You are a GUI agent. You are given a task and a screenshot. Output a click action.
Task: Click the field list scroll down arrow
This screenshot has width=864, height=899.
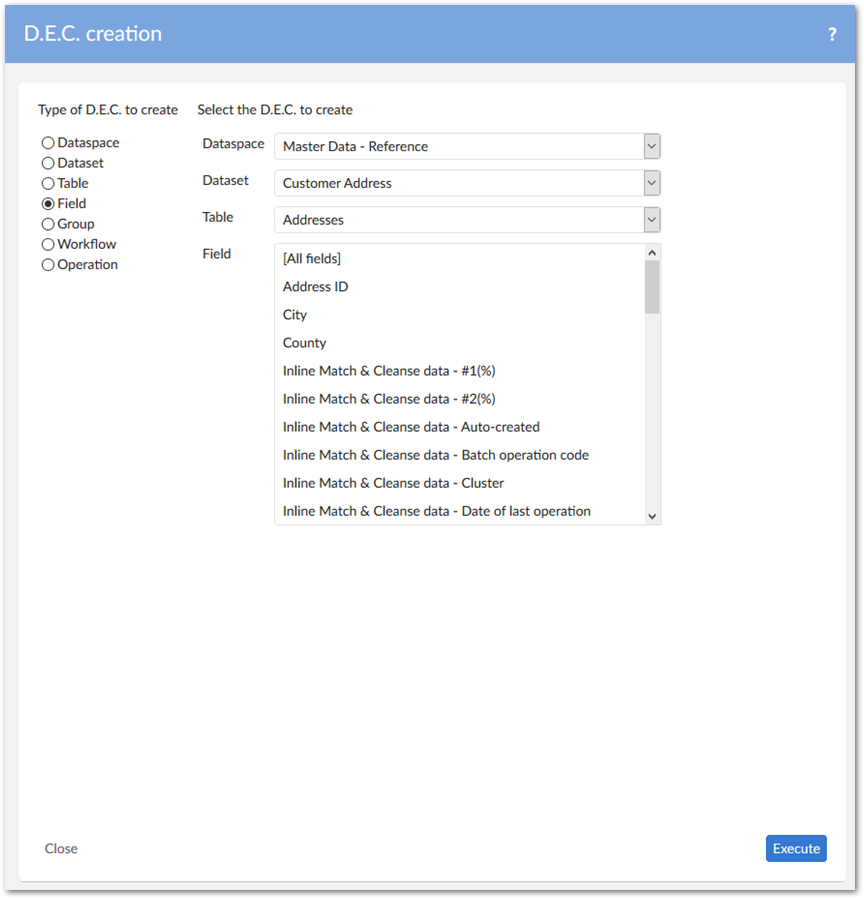coord(652,516)
